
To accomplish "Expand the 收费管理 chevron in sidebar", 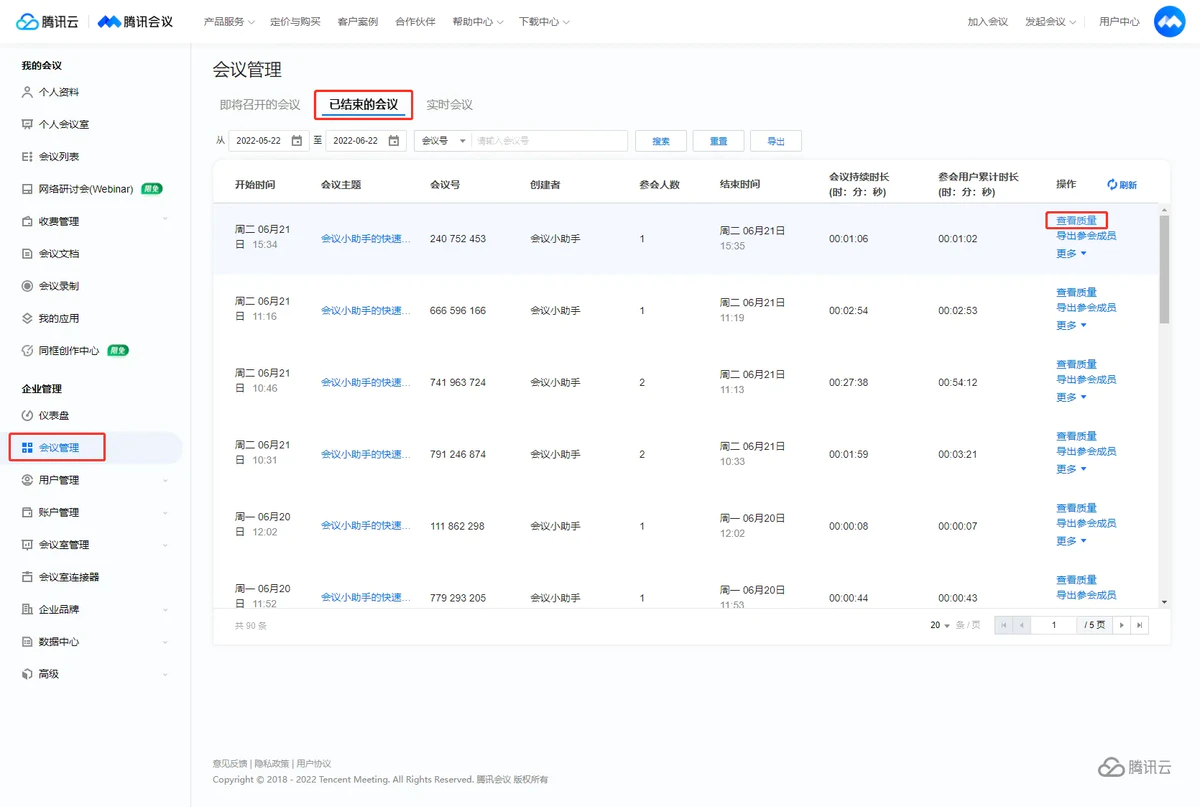I will [x=165, y=221].
